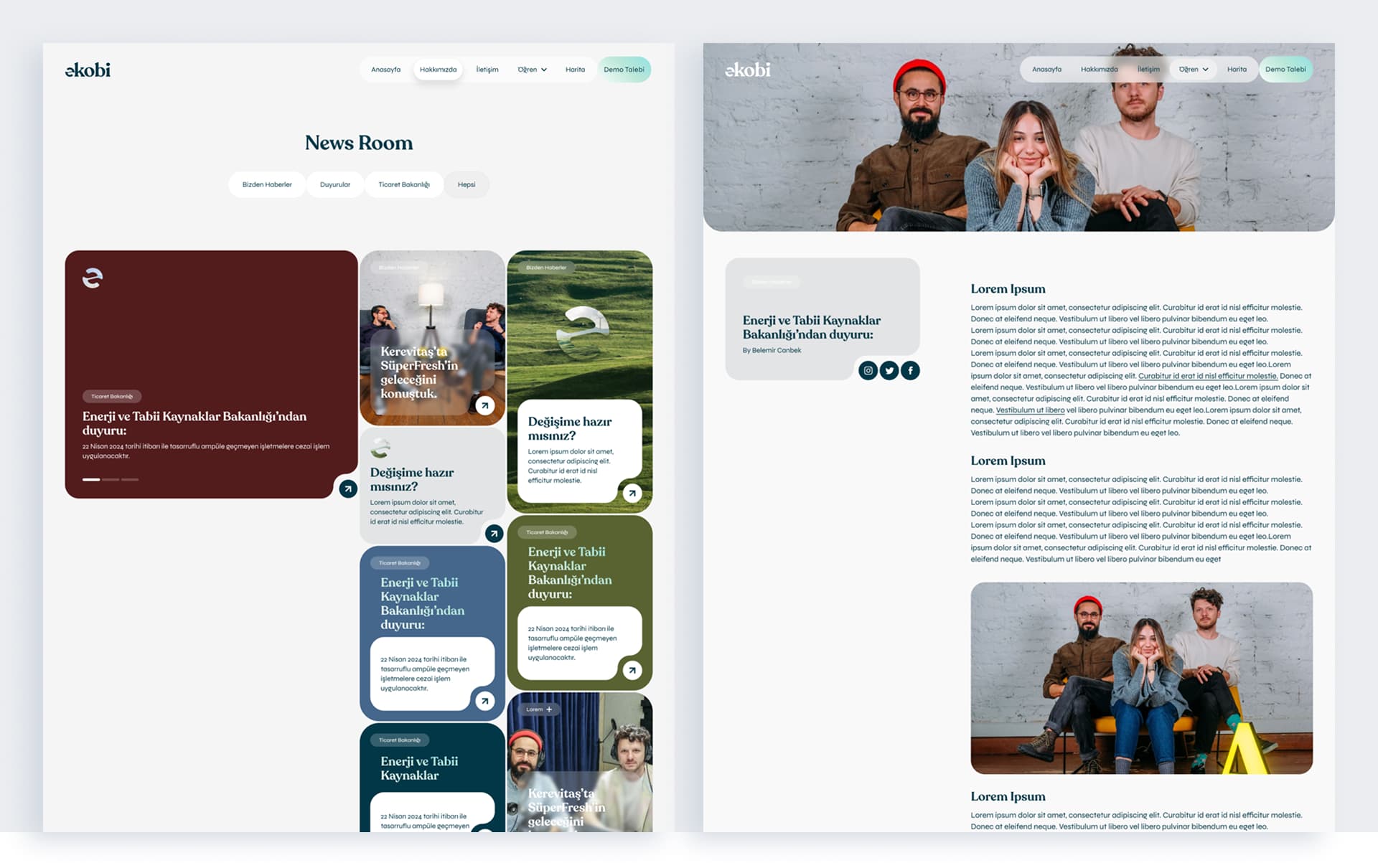The width and height of the screenshot is (1378, 868).
Task: Filter news by Ticaret Bakanlığı
Action: [x=404, y=184]
